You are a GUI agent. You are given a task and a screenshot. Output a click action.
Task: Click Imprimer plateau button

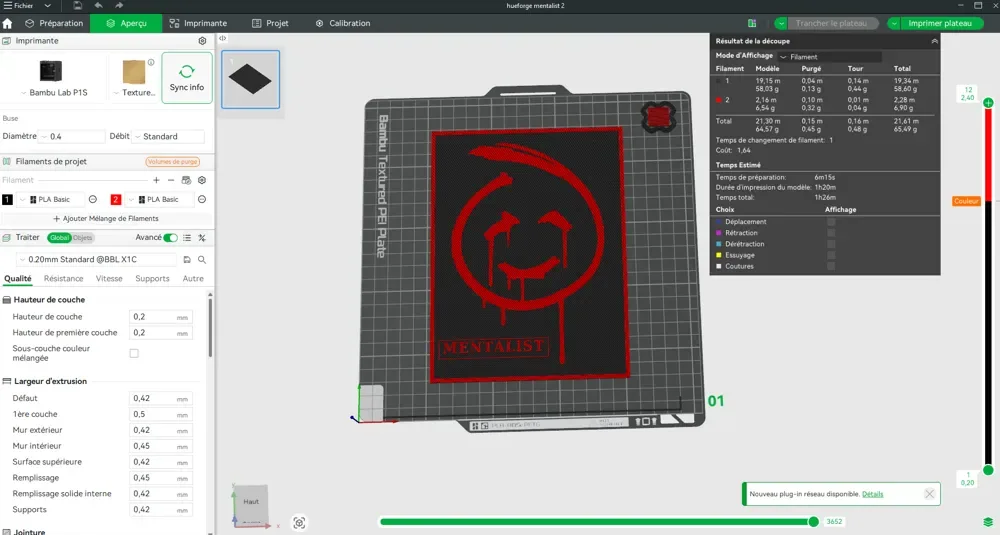point(940,24)
